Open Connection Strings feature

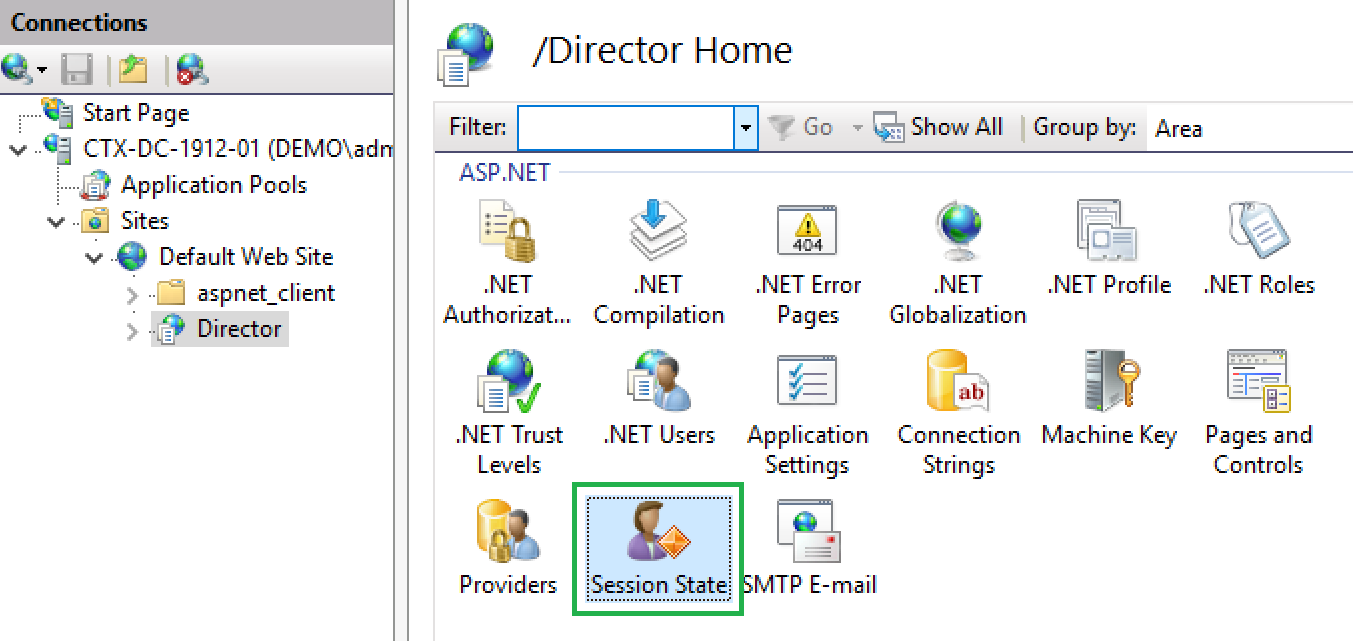click(958, 412)
